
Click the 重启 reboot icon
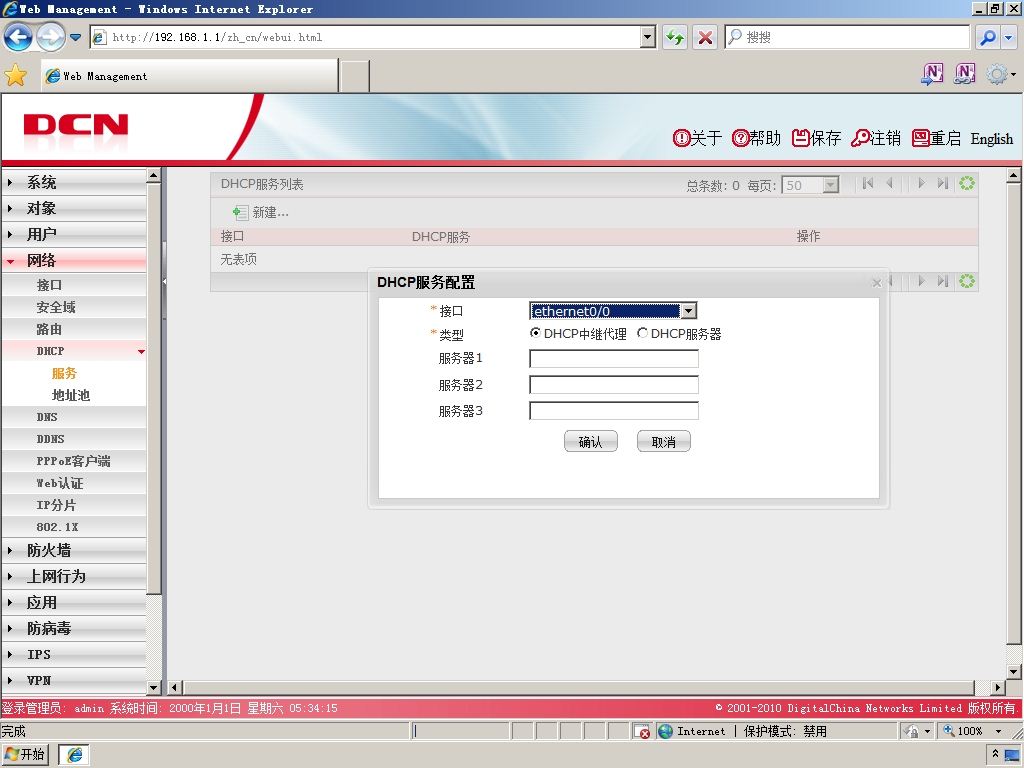pos(920,138)
